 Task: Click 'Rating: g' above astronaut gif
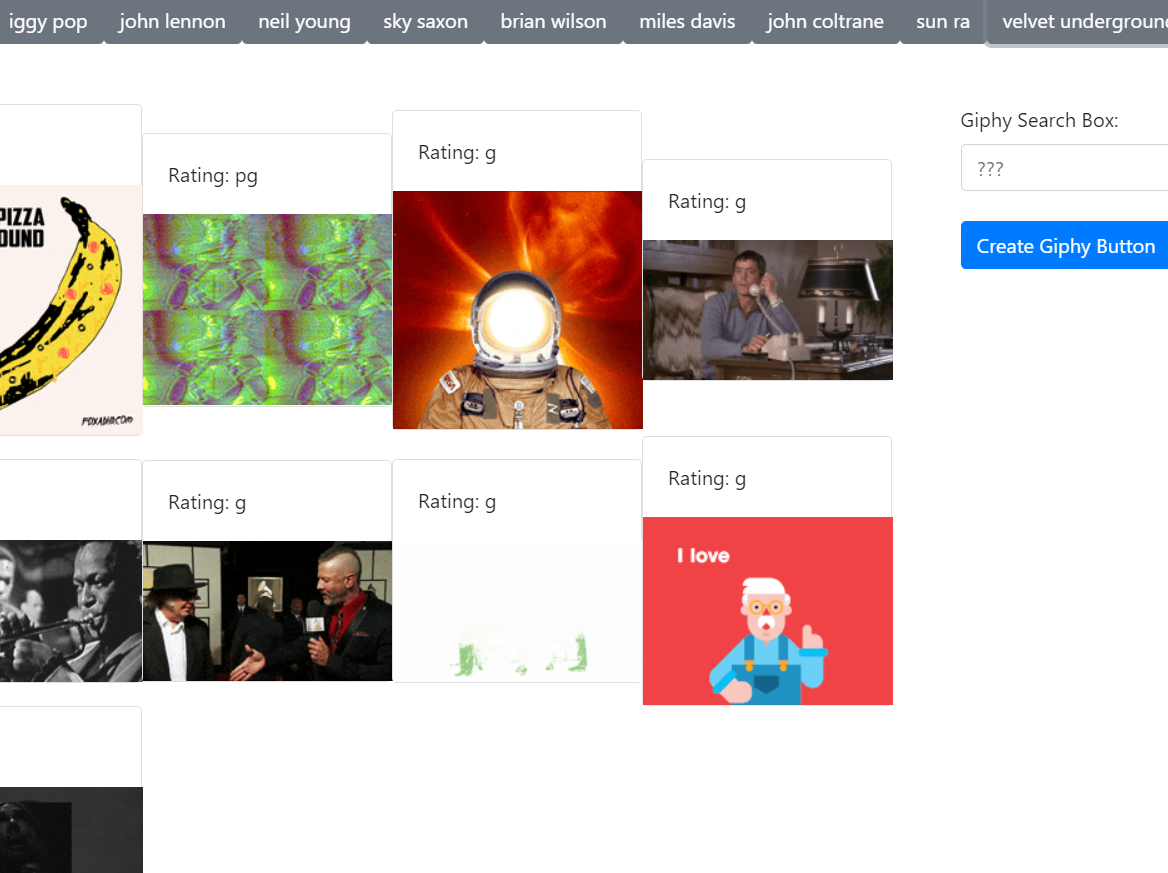click(x=457, y=153)
